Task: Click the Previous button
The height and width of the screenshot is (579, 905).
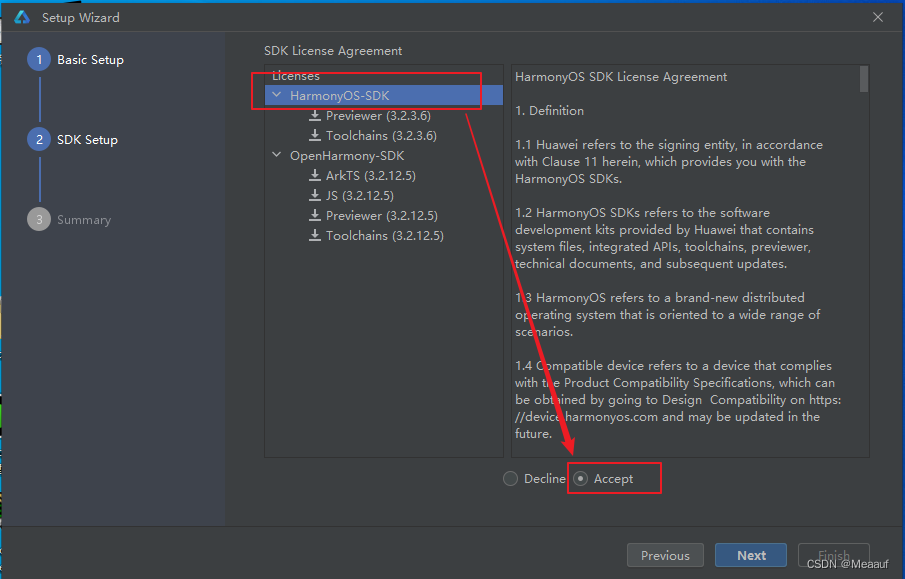Action: (665, 555)
